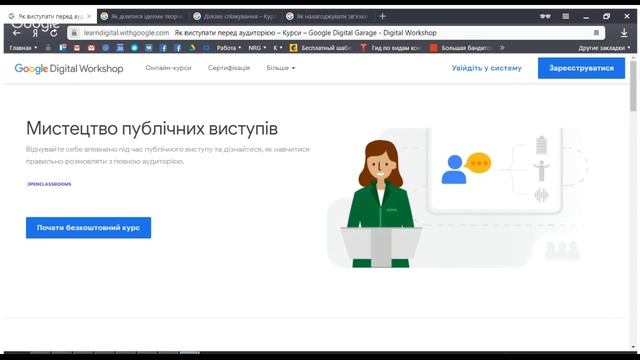Screen dimensions: 640x360
Task: Click the heading 'Мистецтво публічних виступів'
Action: point(152,129)
